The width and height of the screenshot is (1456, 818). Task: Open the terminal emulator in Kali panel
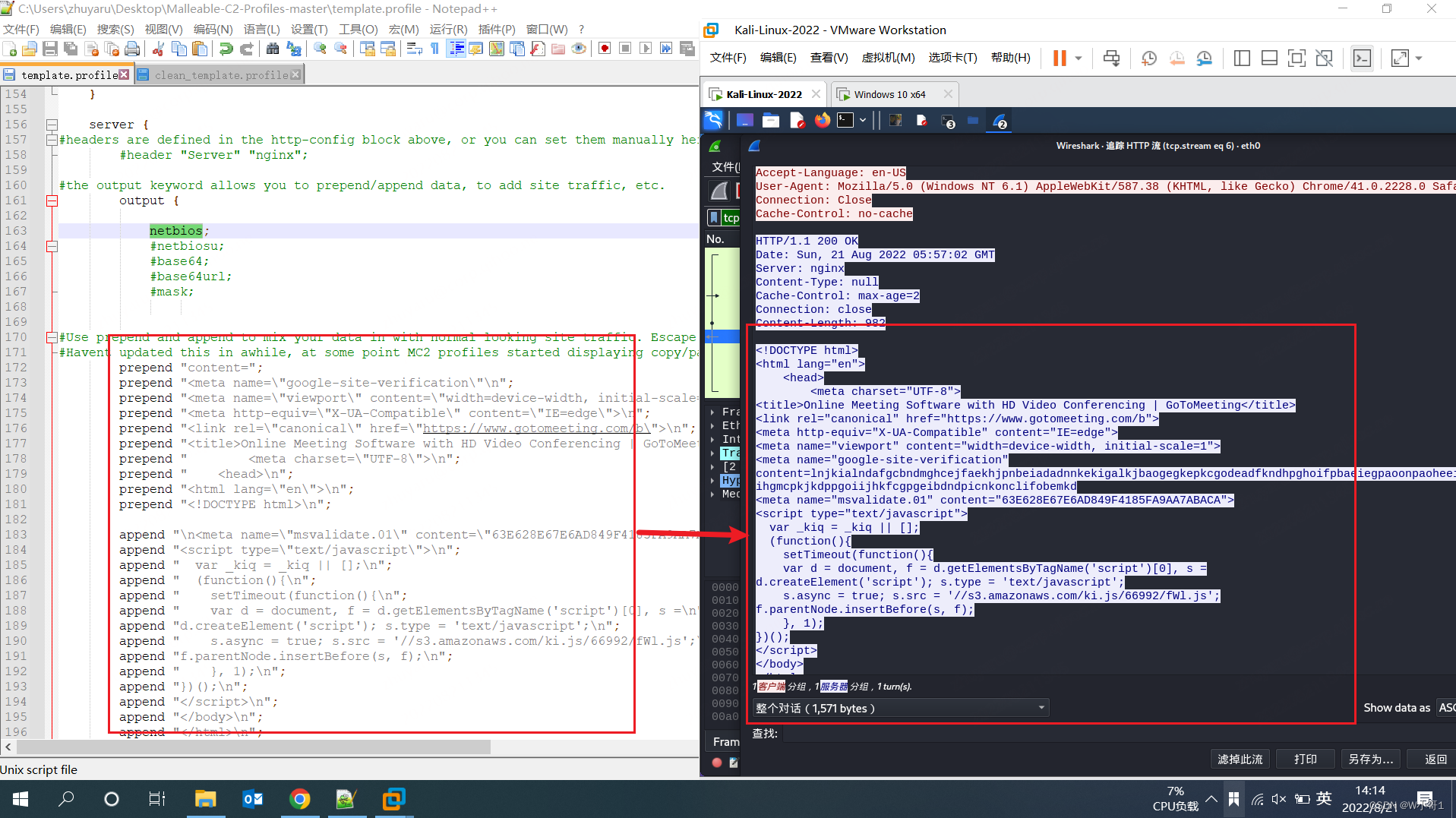click(x=845, y=120)
